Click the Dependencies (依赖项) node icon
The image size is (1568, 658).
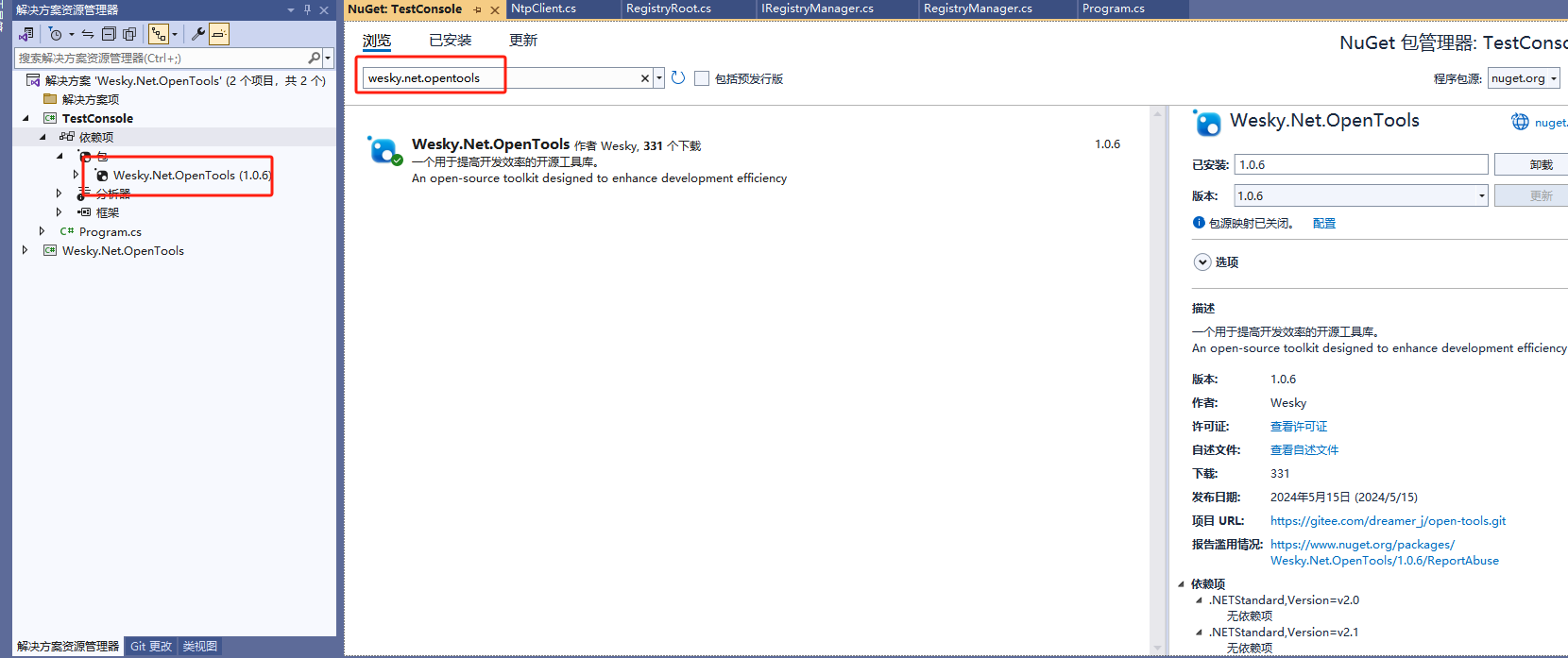[67, 137]
